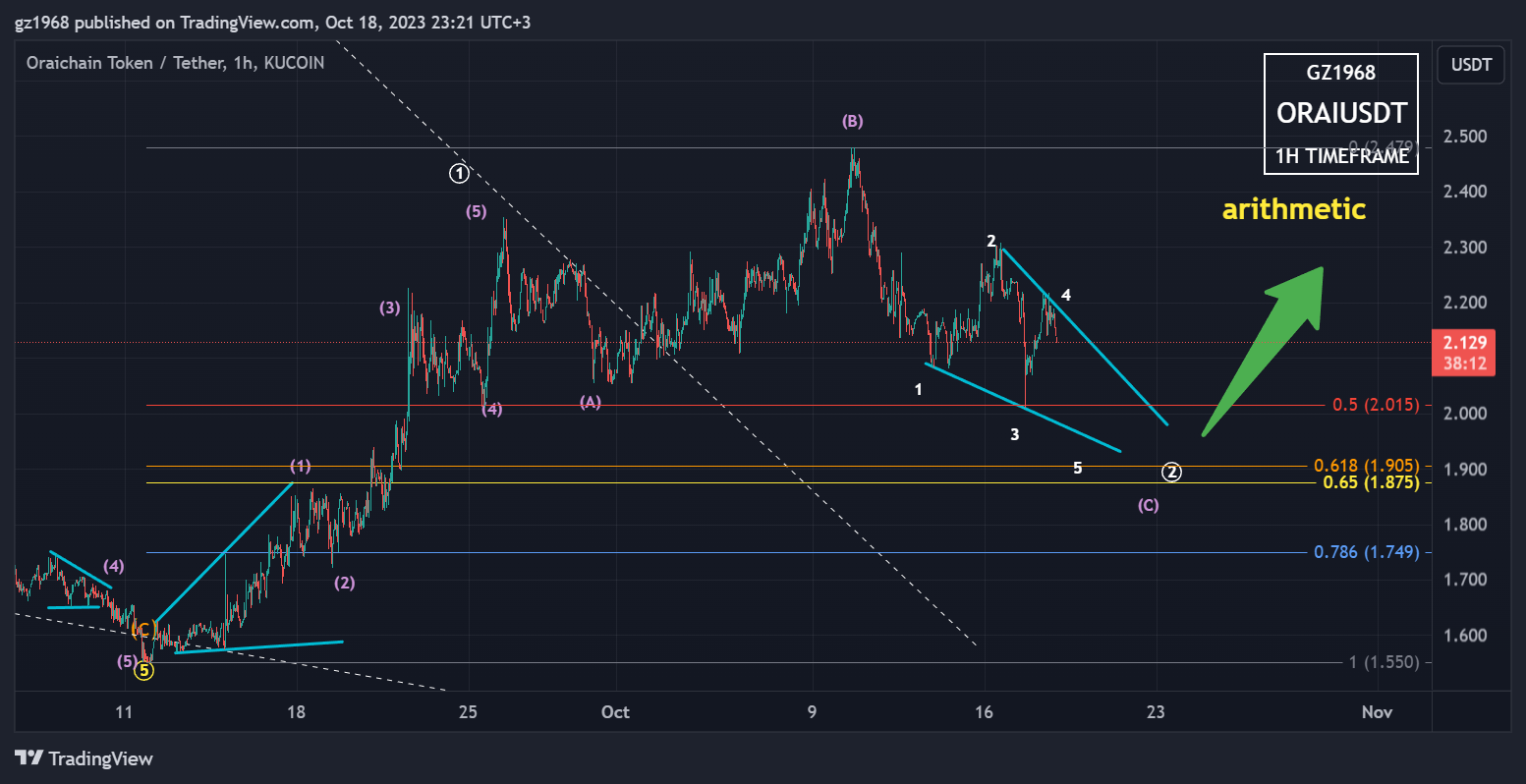Viewport: 1526px width, 784px height.
Task: Select the purple (A) wave label
Action: click(590, 402)
